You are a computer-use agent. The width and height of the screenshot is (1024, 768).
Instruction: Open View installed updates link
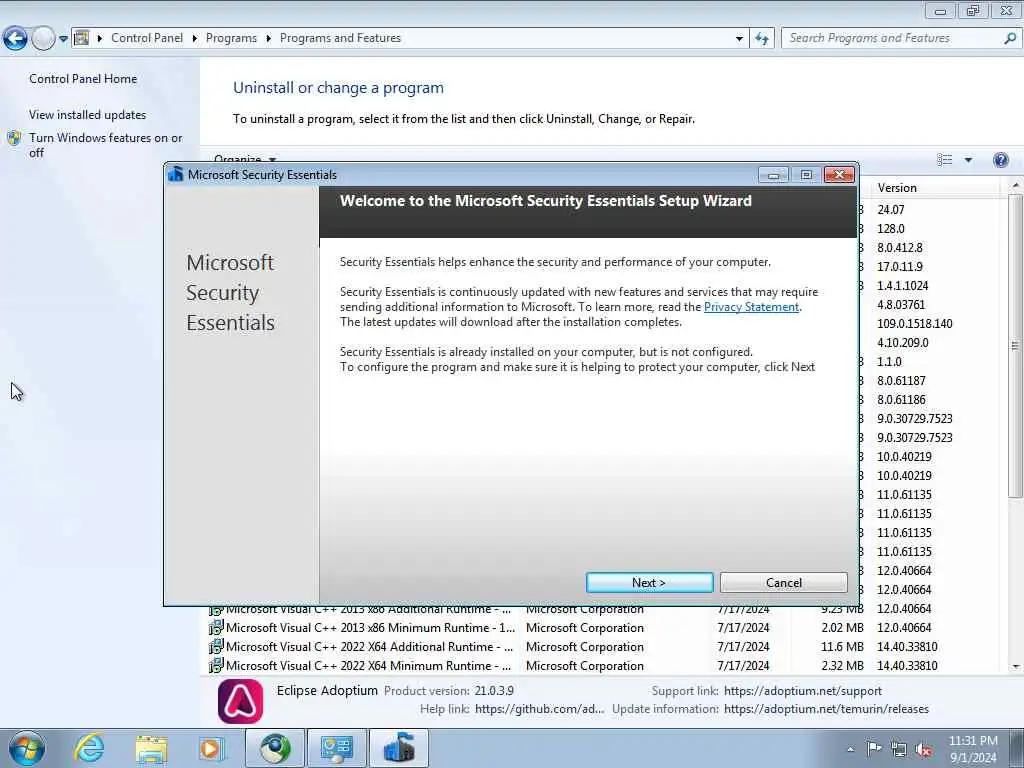[88, 115]
